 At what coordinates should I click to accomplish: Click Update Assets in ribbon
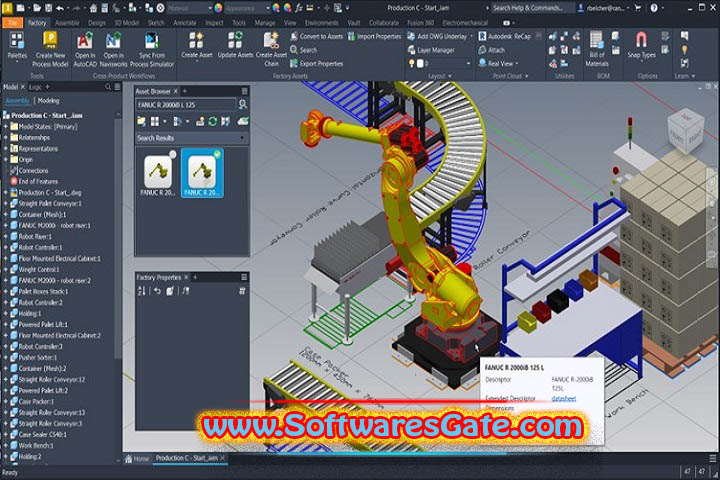point(235,45)
